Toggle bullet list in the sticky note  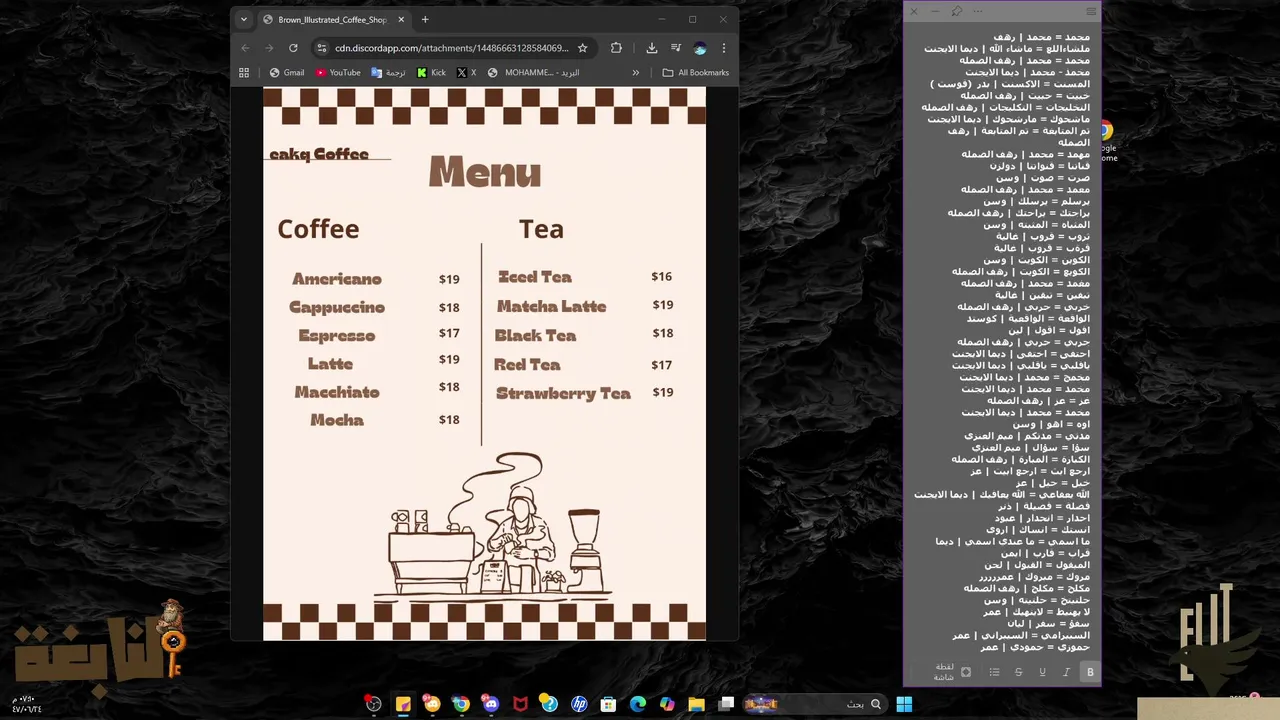click(994, 672)
